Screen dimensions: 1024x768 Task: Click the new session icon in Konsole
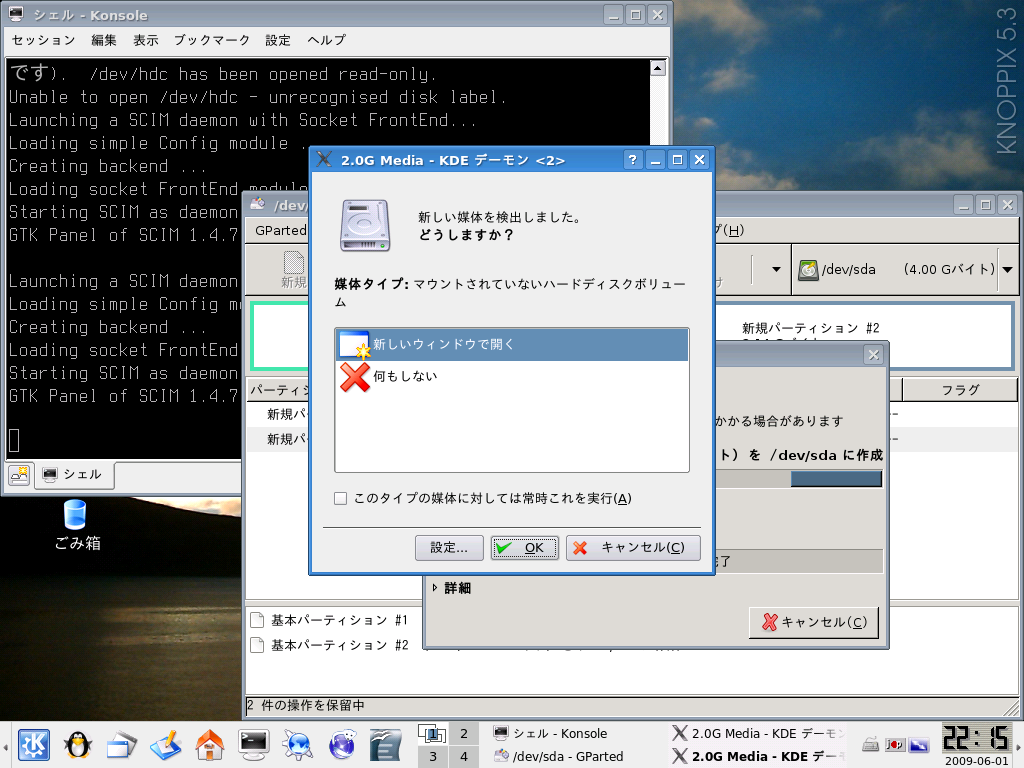coord(19,475)
